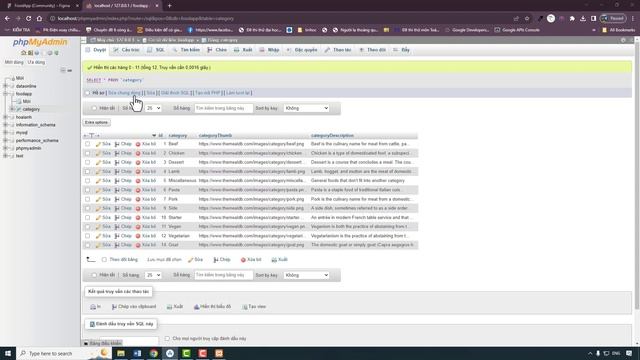Viewport: 640px width, 360px height.
Task: Click the bottom table search input field
Action: point(223,275)
